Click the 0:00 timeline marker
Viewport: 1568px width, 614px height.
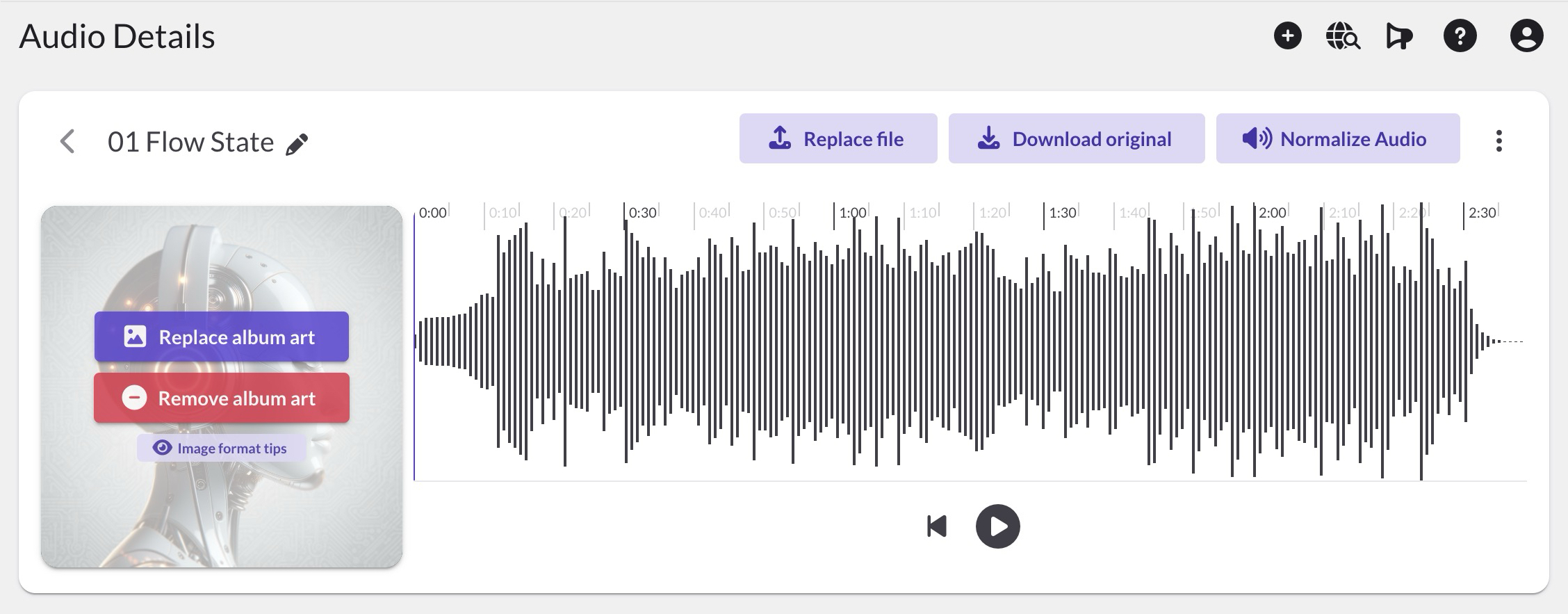(432, 213)
